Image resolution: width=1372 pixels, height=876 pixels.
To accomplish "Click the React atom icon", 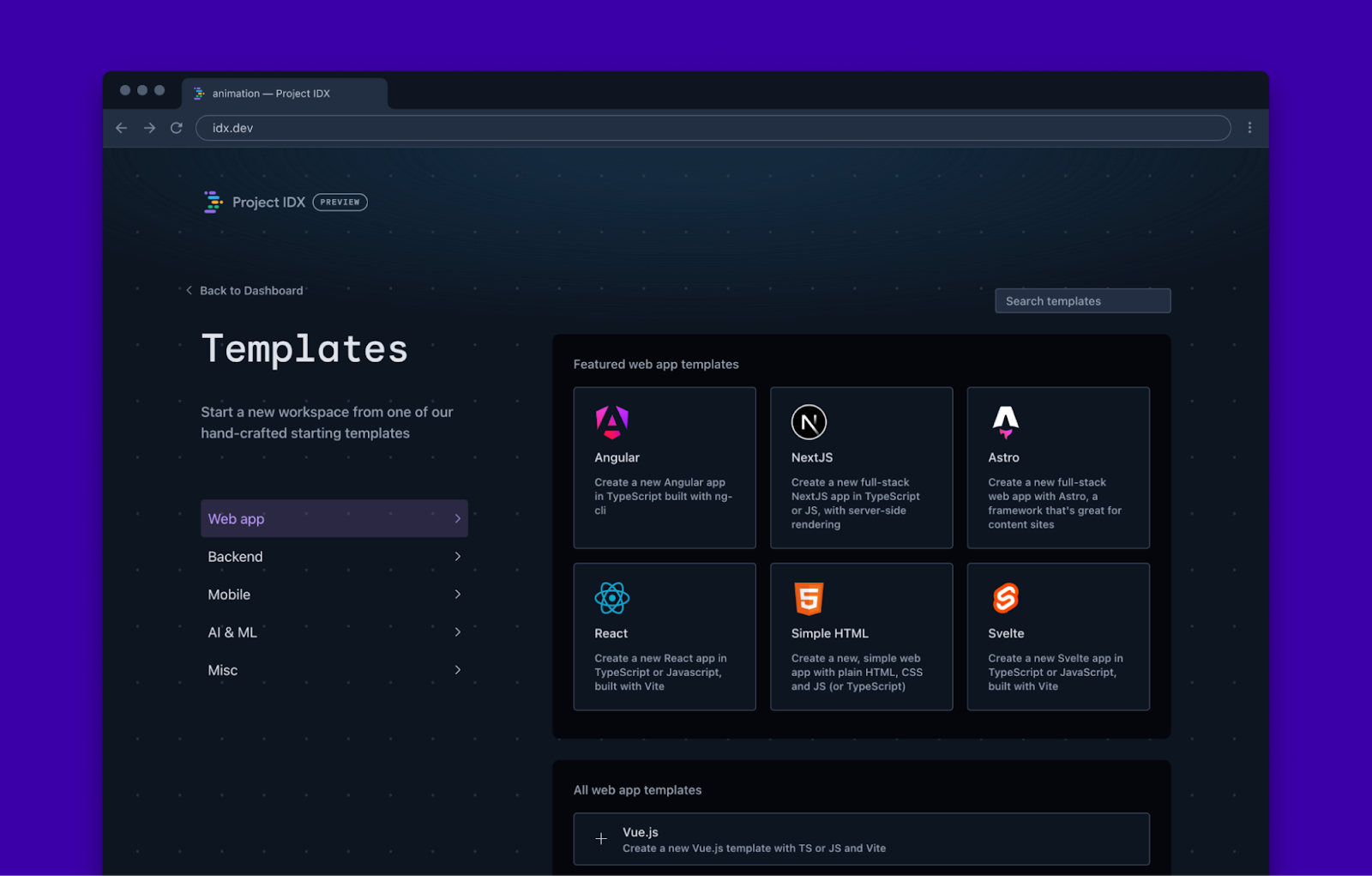I will [x=611, y=598].
